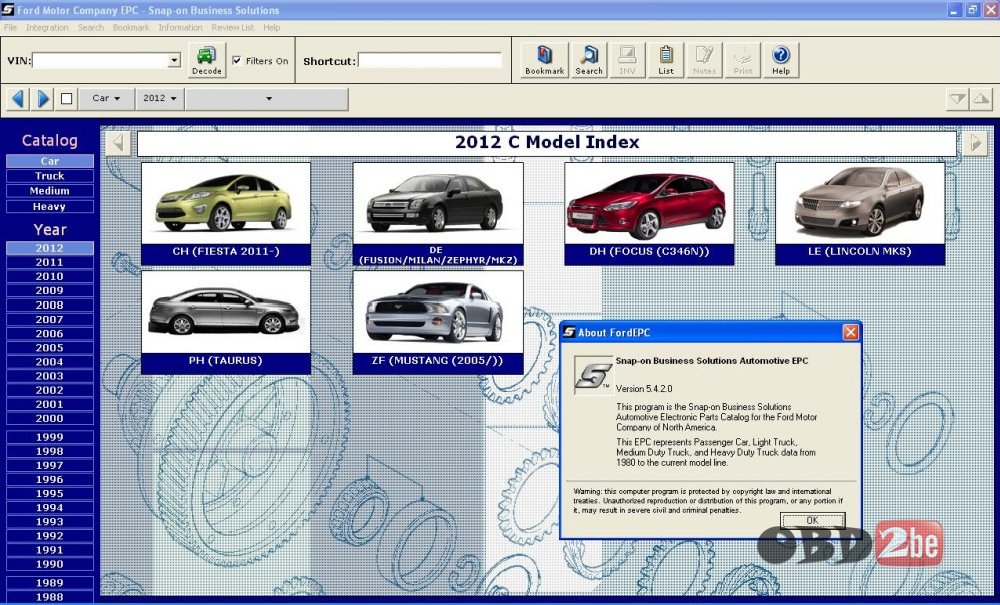Open the Car catalog dropdown
Screen dimensions: 1000x605
tap(106, 99)
